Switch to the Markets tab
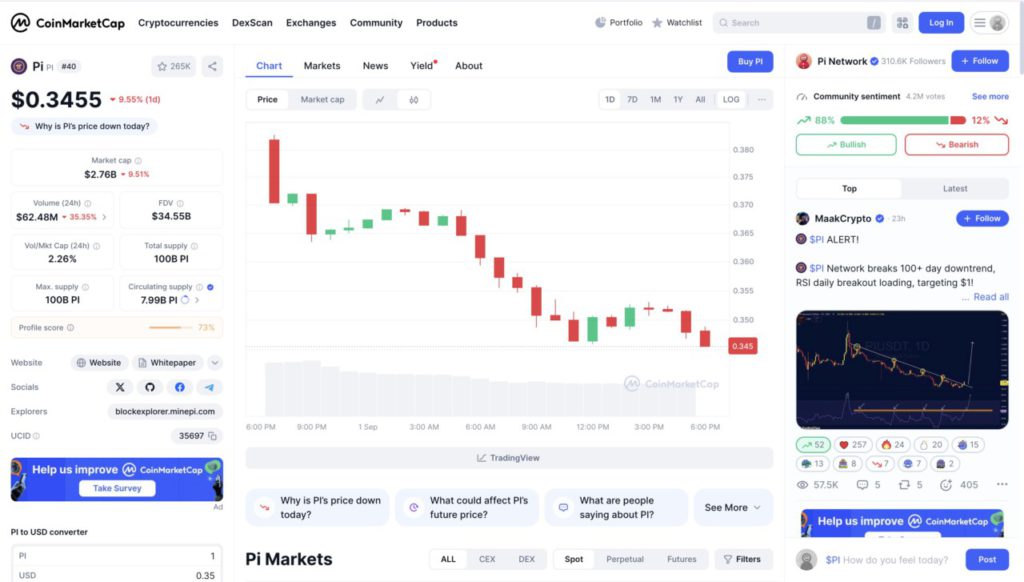1024x582 pixels. [x=322, y=66]
